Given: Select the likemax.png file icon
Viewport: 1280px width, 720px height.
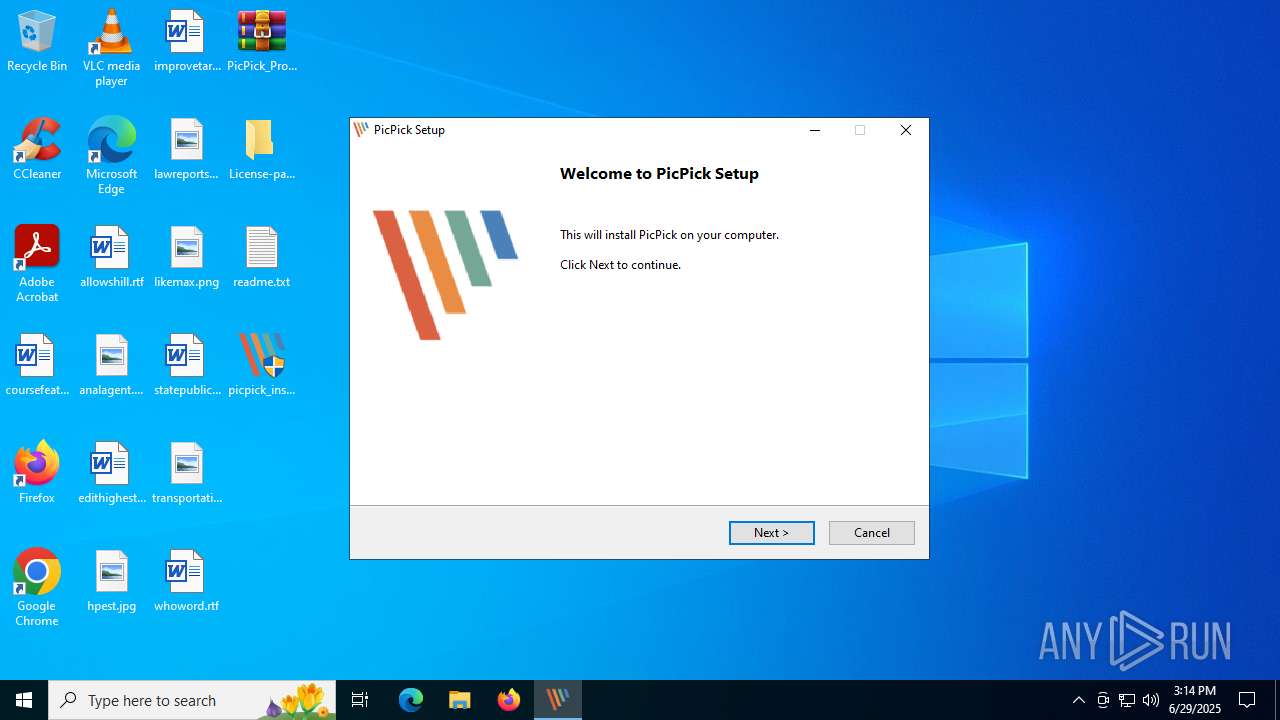Looking at the screenshot, I should (186, 258).
